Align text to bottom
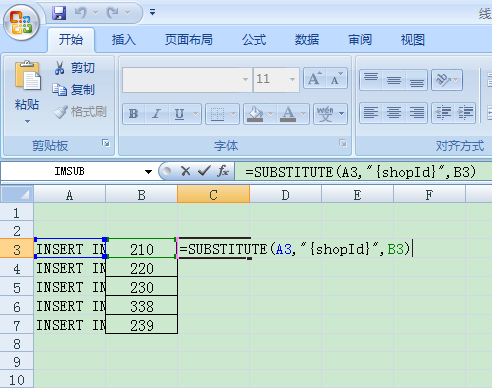Viewport: 492px width, 388px height. pyautogui.click(x=417, y=80)
